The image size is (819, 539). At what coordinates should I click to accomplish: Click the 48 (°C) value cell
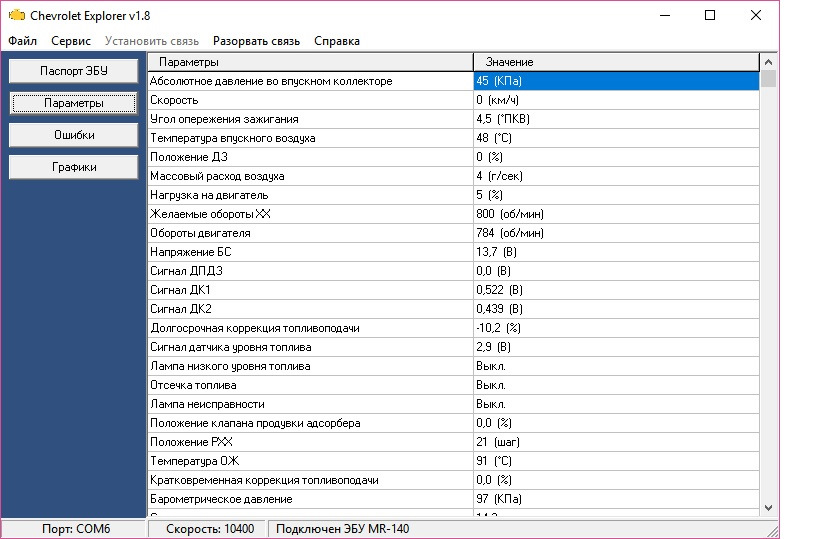pyautogui.click(x=616, y=138)
